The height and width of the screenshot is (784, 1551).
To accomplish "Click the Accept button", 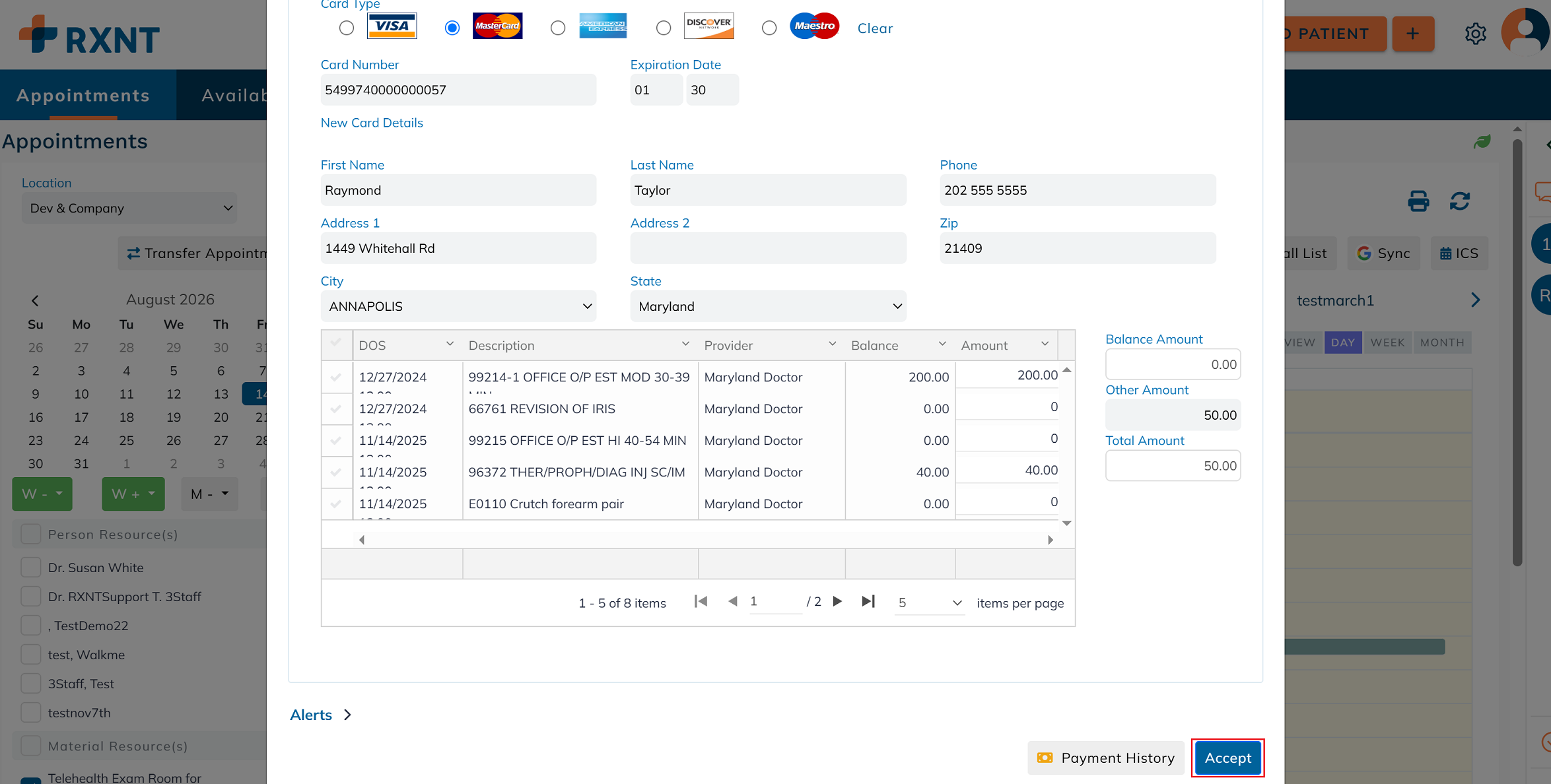I will pyautogui.click(x=1227, y=758).
